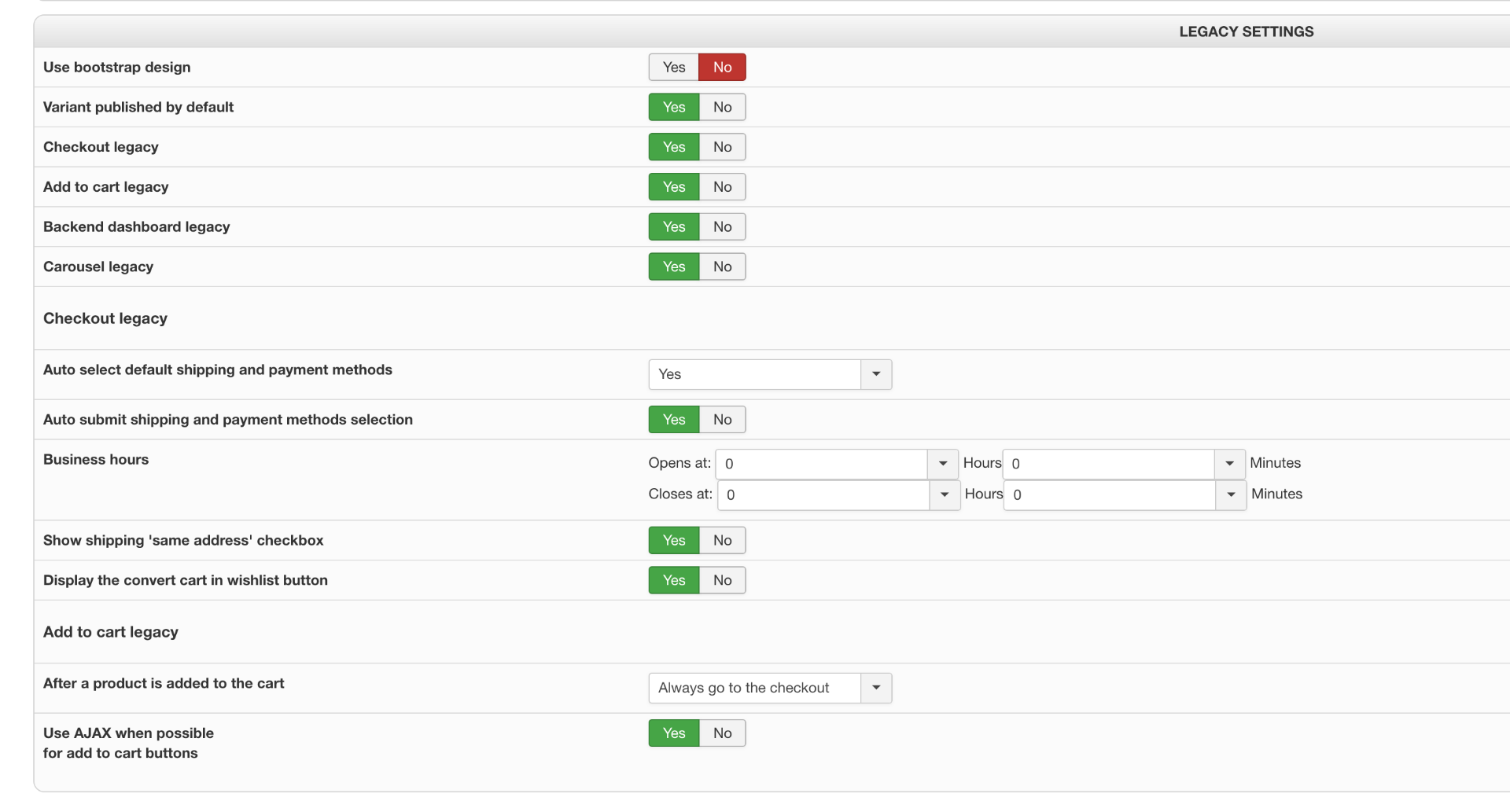The width and height of the screenshot is (1510, 812).
Task: Turn off convert cart in wishlist button
Action: click(722, 581)
